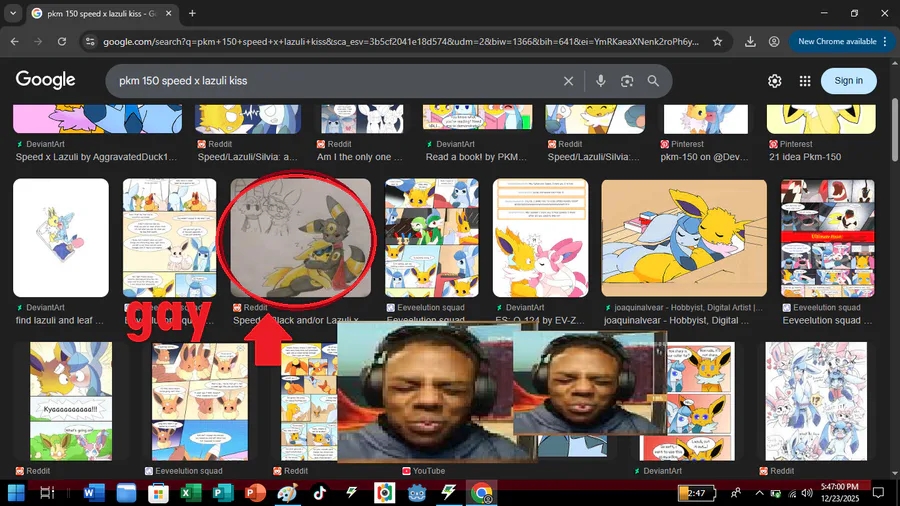This screenshot has width=900, height=506.
Task: Open TikTok from the taskbar
Action: point(319,493)
